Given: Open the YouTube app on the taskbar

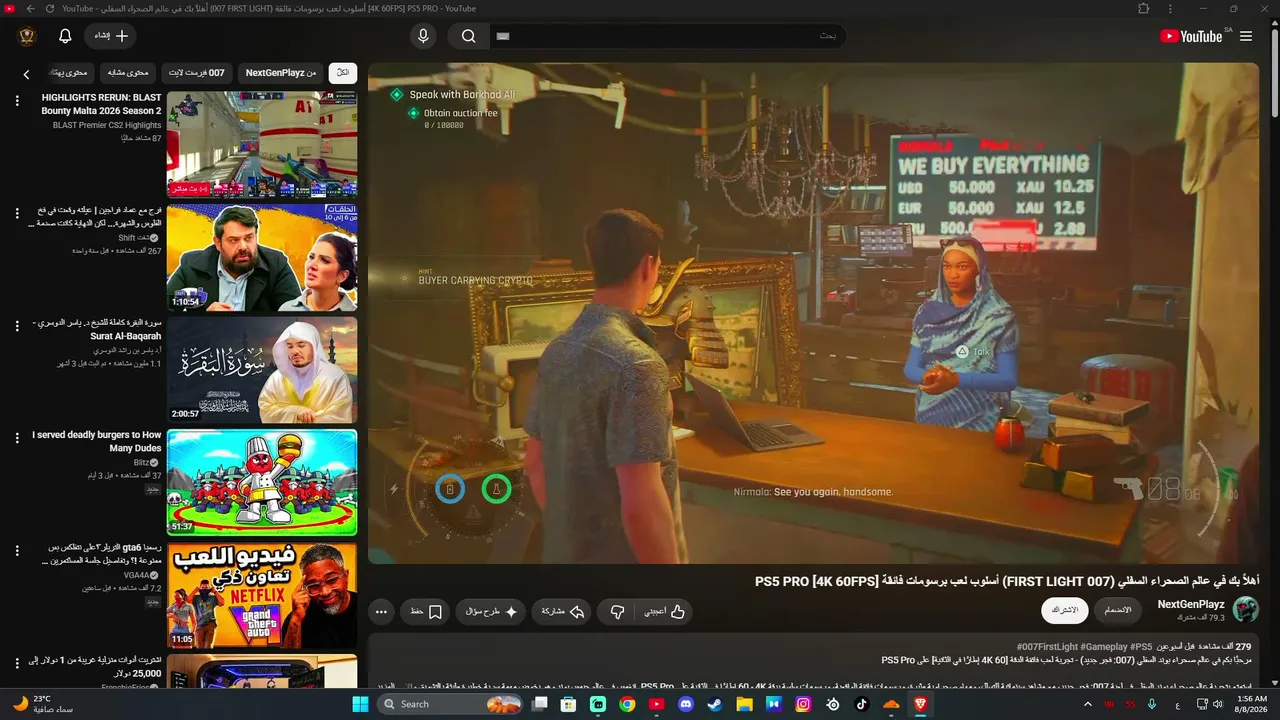Looking at the screenshot, I should [657, 704].
